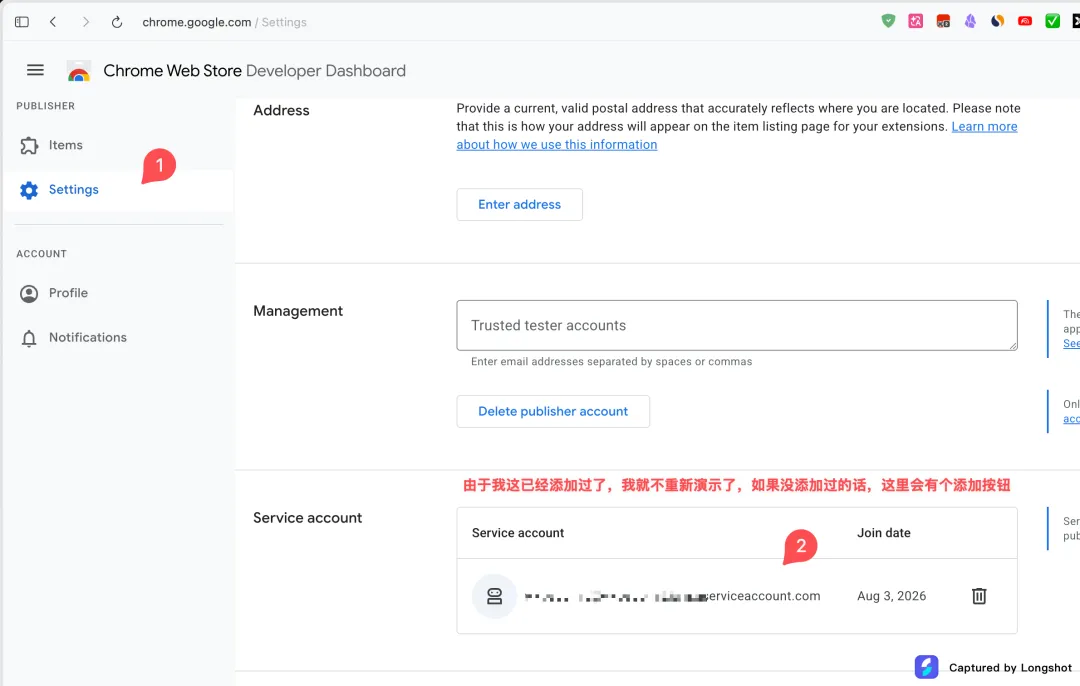The image size is (1080, 686).
Task: Click the Management section heading
Action: (298, 311)
